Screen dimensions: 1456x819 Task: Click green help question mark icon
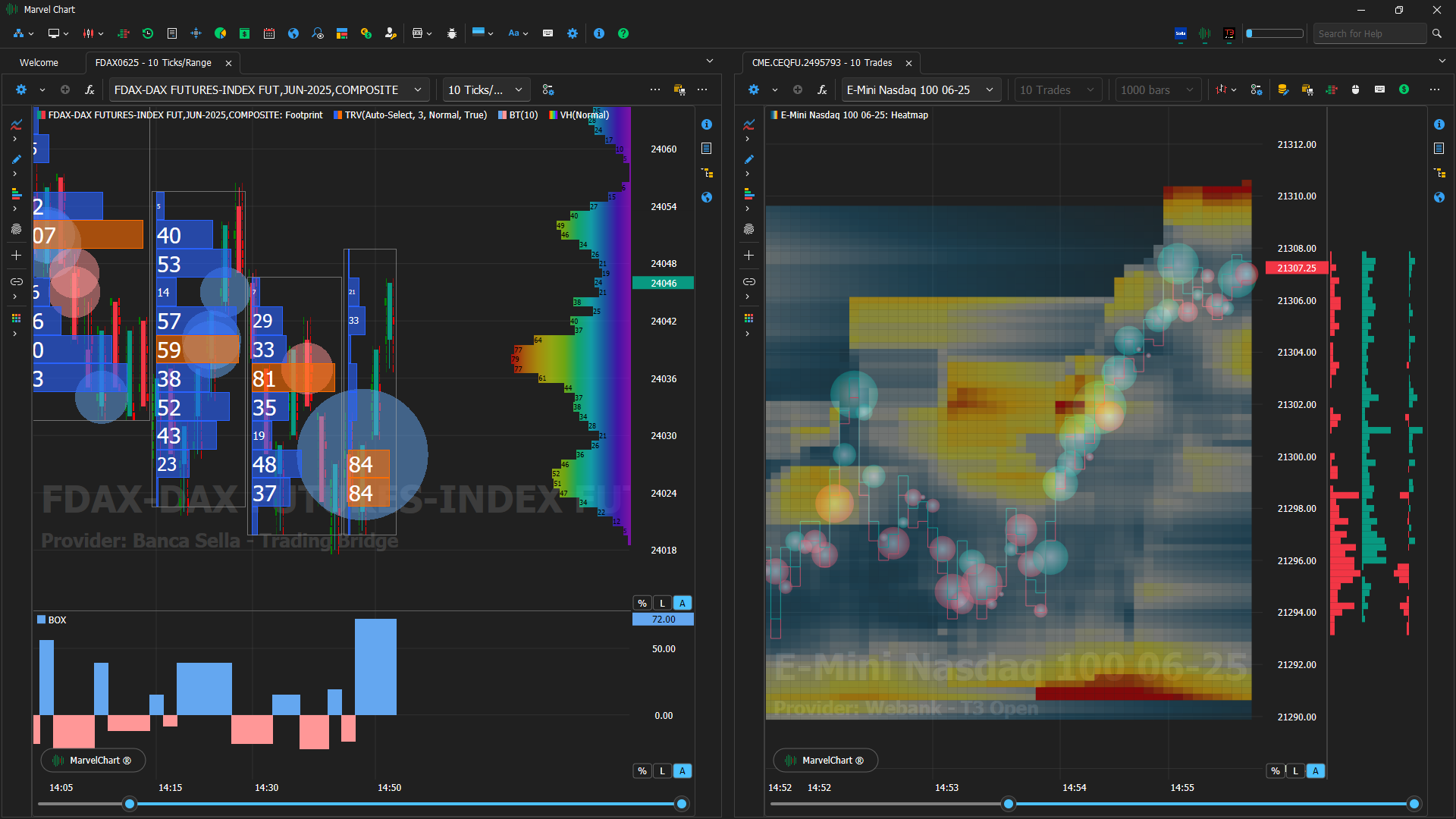623,33
